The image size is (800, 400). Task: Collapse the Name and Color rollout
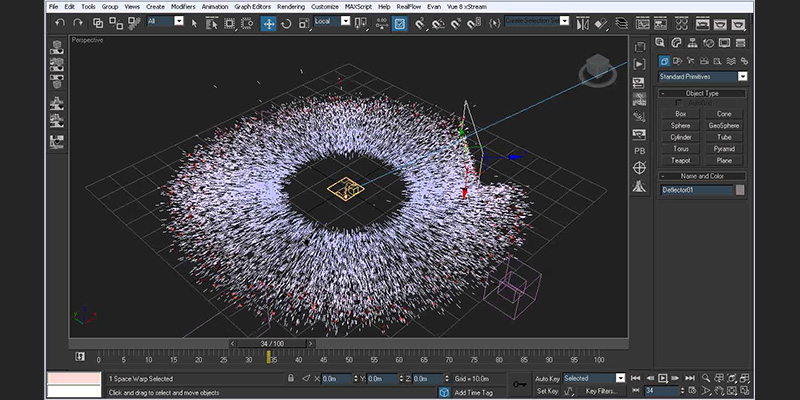coord(702,176)
